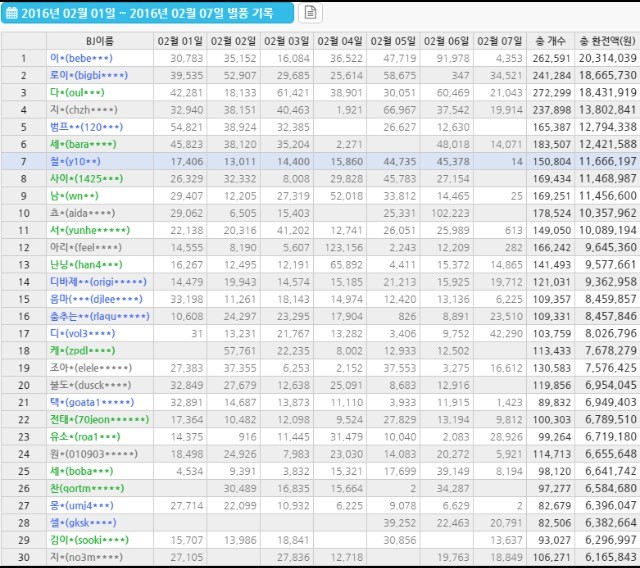Open BJ link 디바제**(origi*****)
This screenshot has width=640, height=568.
(97, 281)
